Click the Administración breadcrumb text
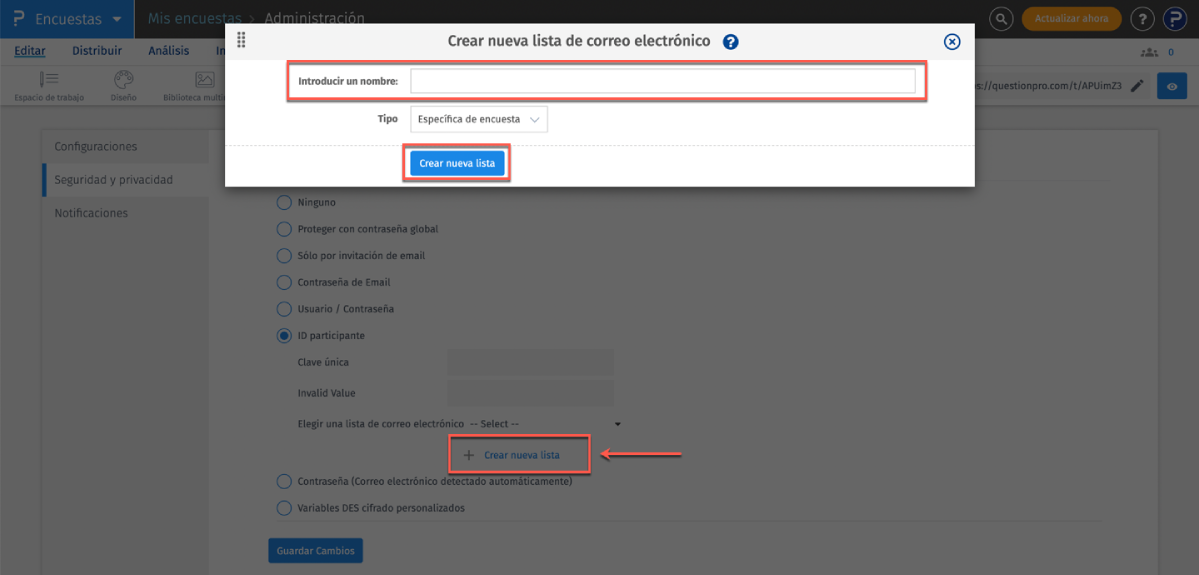Screen dimensions: 1199x575 [x=314, y=18]
